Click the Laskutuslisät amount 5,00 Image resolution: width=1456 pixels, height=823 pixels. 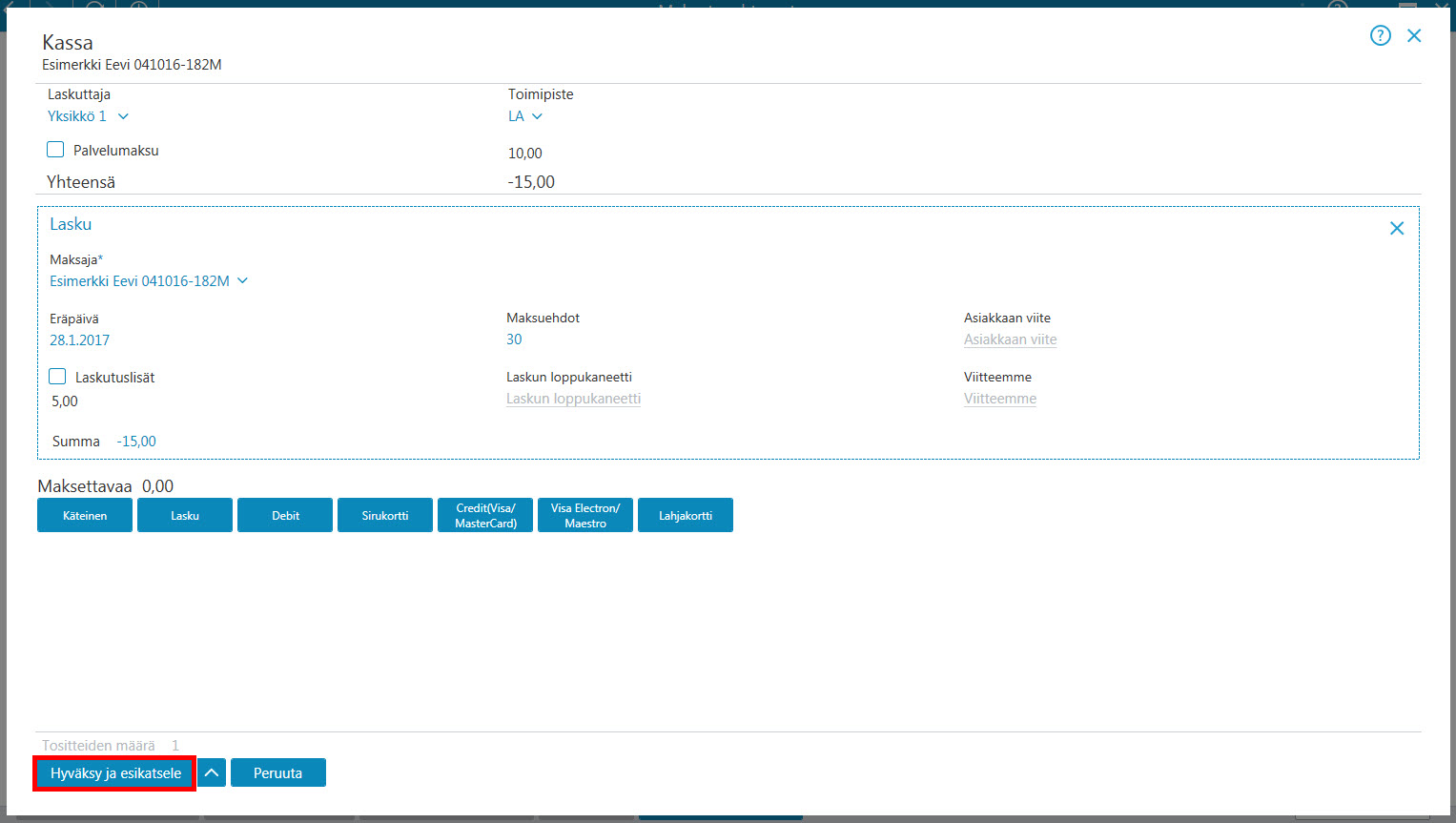tap(65, 401)
